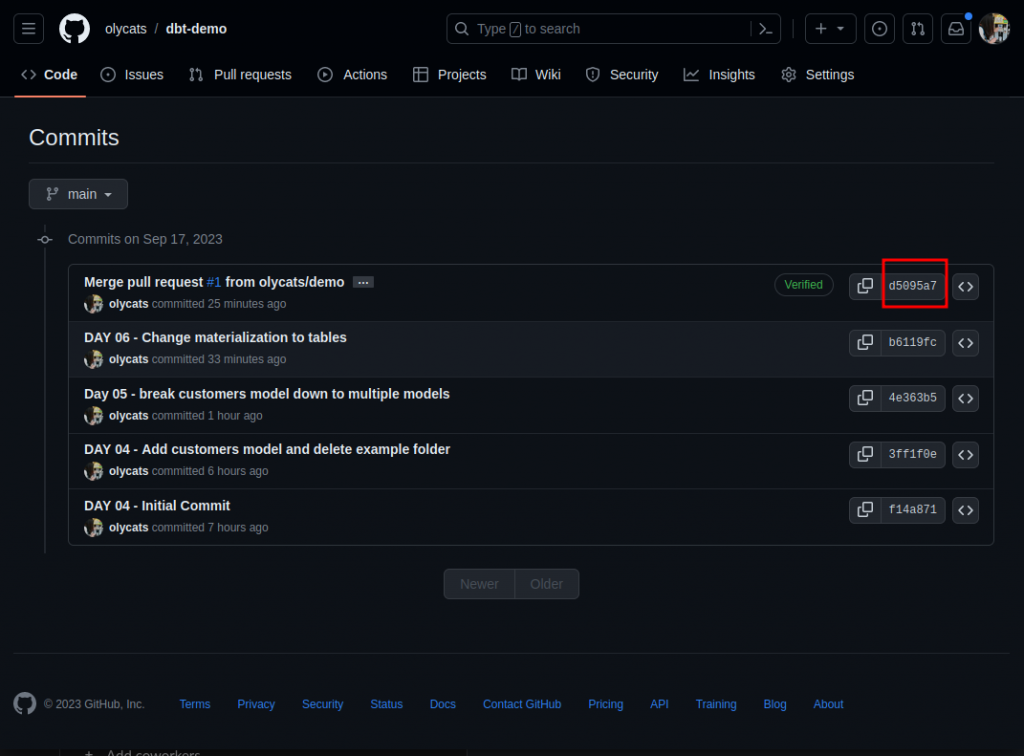
Task: Switch to the Projects tab
Action: [450, 74]
